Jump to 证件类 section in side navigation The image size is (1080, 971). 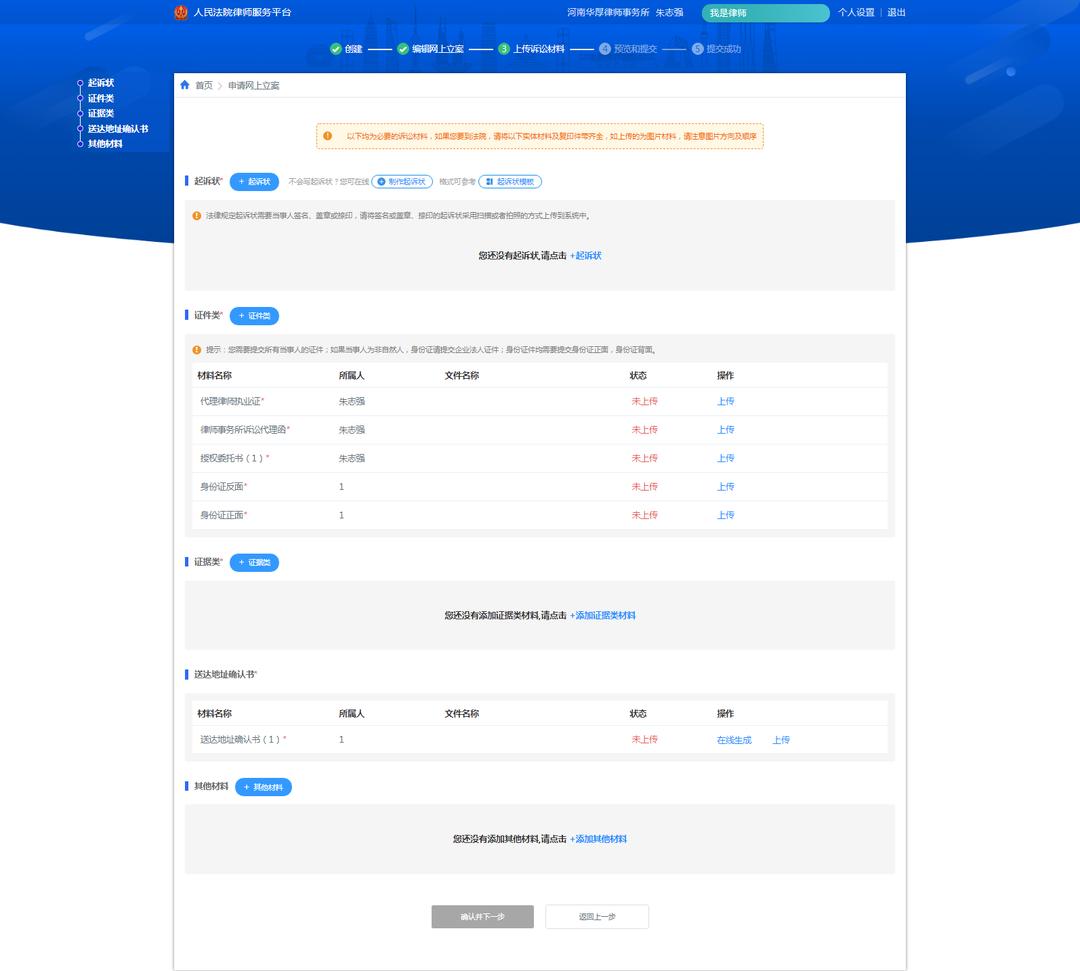(x=101, y=98)
